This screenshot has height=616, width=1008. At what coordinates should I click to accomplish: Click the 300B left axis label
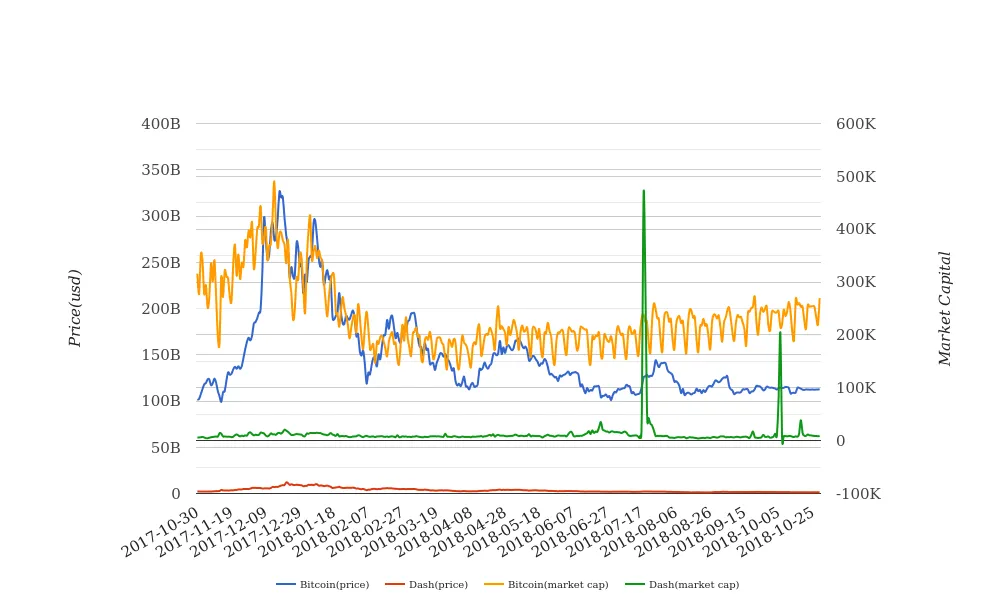[x=161, y=216]
